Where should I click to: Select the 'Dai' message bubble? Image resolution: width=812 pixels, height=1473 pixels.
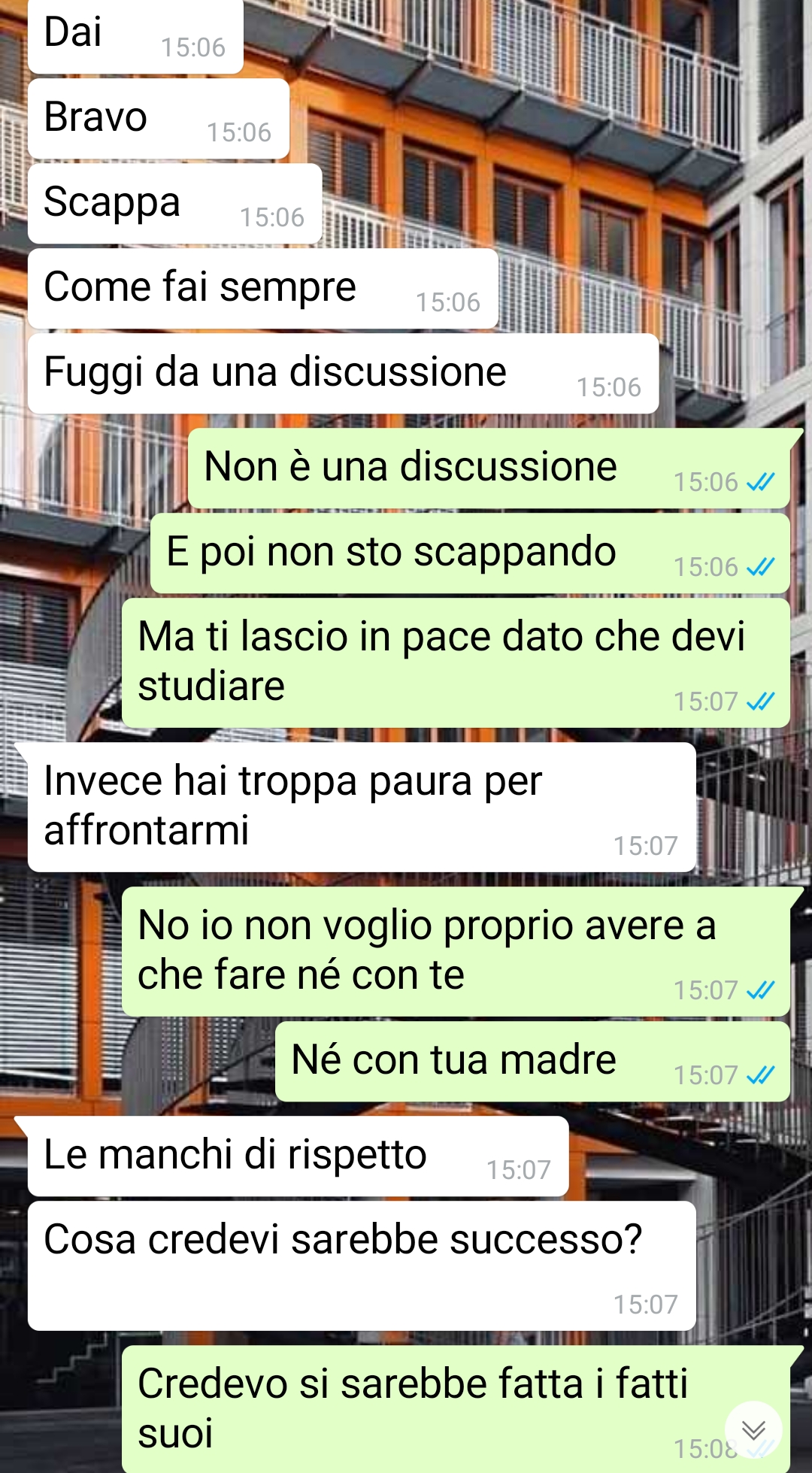[136, 35]
